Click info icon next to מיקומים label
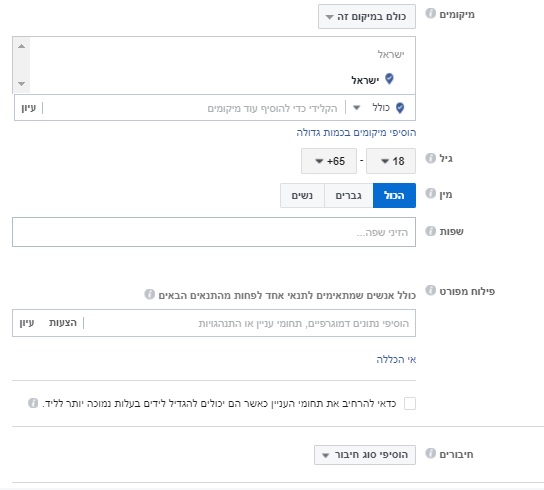The height and width of the screenshot is (490, 544). tap(430, 14)
